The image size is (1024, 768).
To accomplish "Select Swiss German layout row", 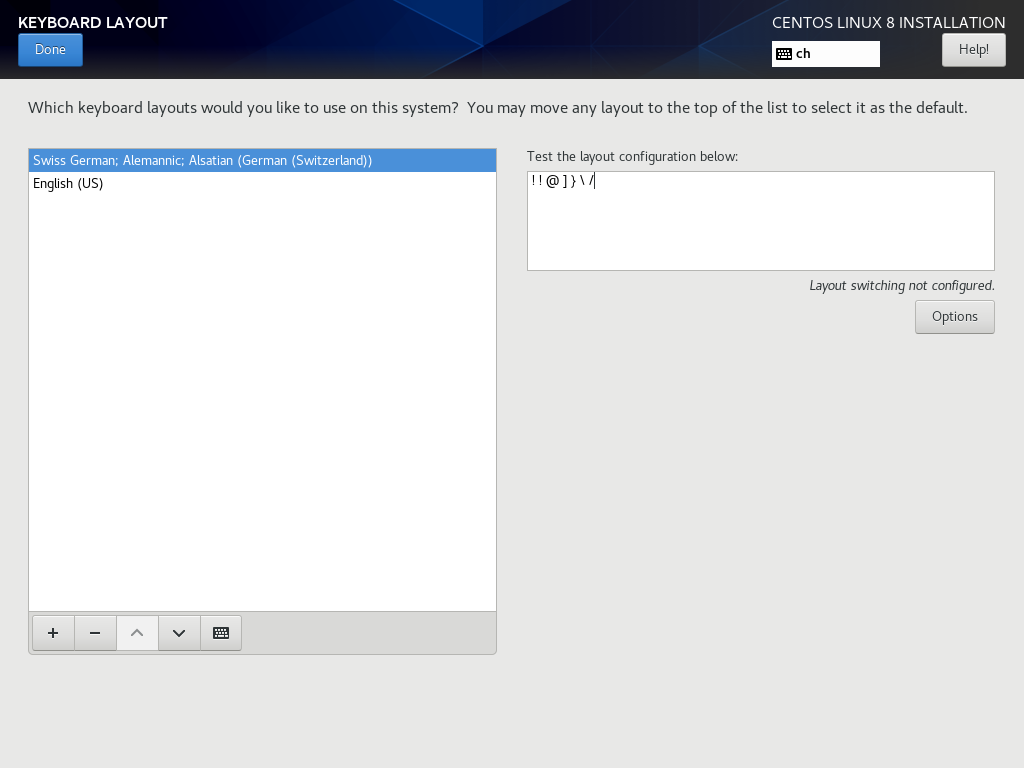I will click(x=263, y=161).
